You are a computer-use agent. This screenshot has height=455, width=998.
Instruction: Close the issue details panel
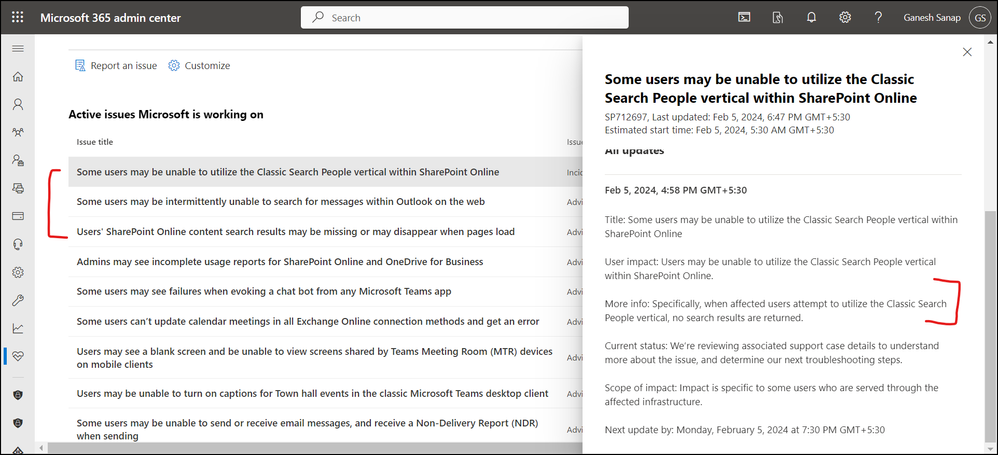pyautogui.click(x=966, y=52)
